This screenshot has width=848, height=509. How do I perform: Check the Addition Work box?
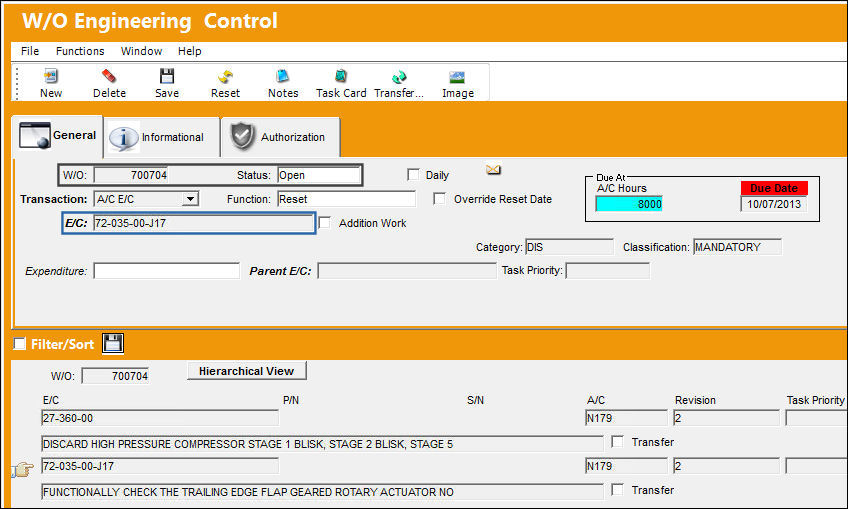coord(324,223)
